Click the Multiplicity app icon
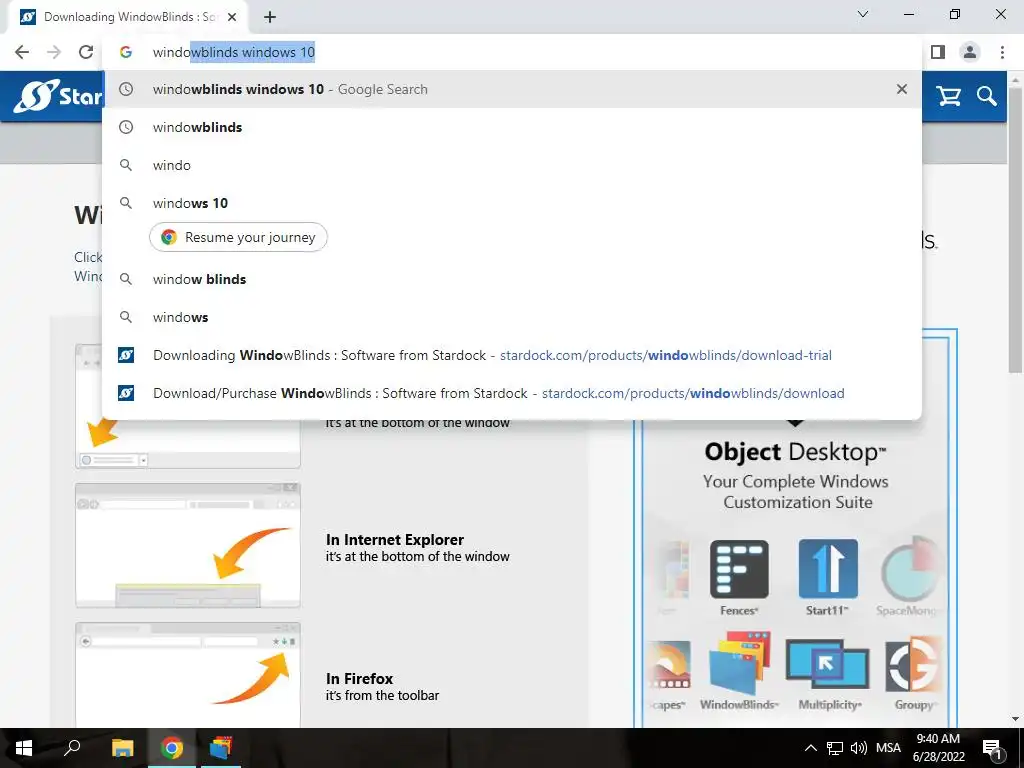1024x768 pixels. click(827, 664)
